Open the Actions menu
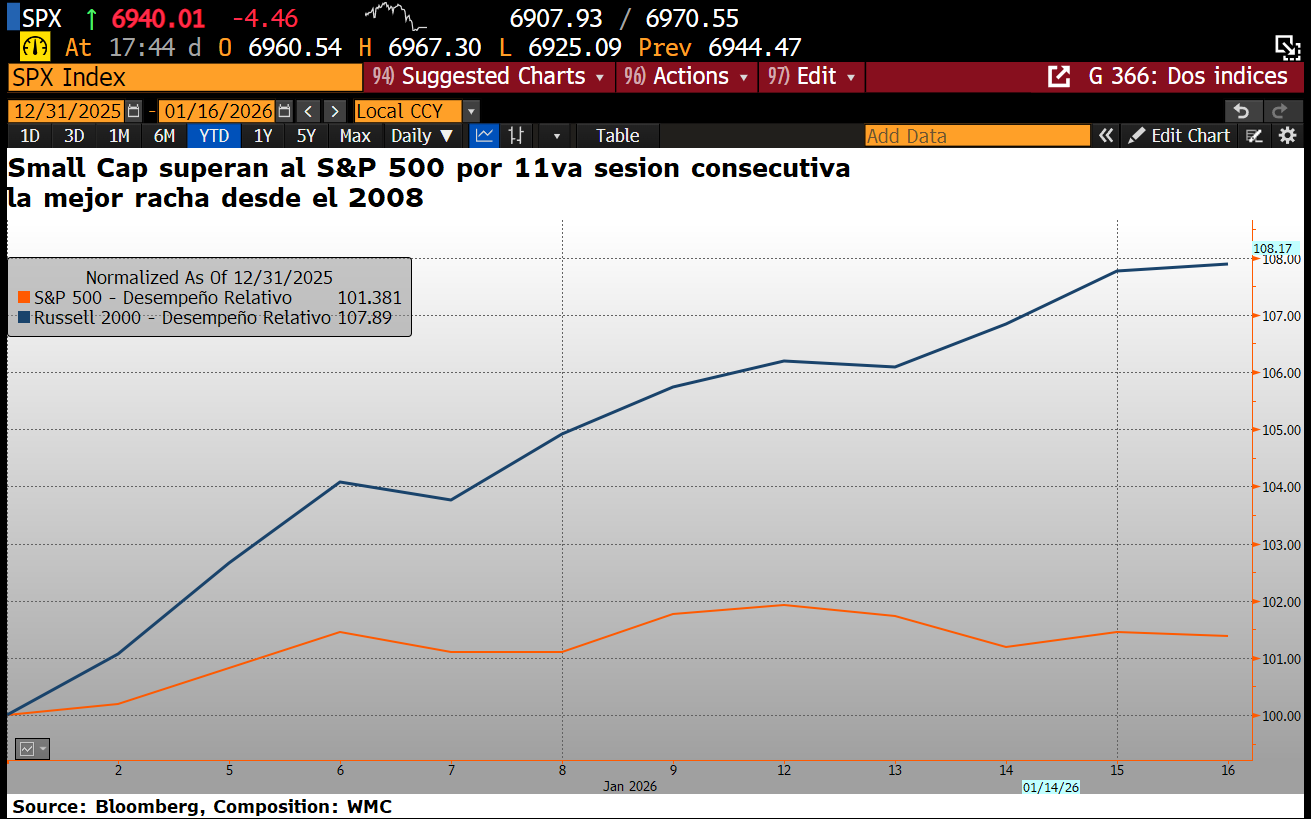This screenshot has height=819, width=1311. pos(686,77)
